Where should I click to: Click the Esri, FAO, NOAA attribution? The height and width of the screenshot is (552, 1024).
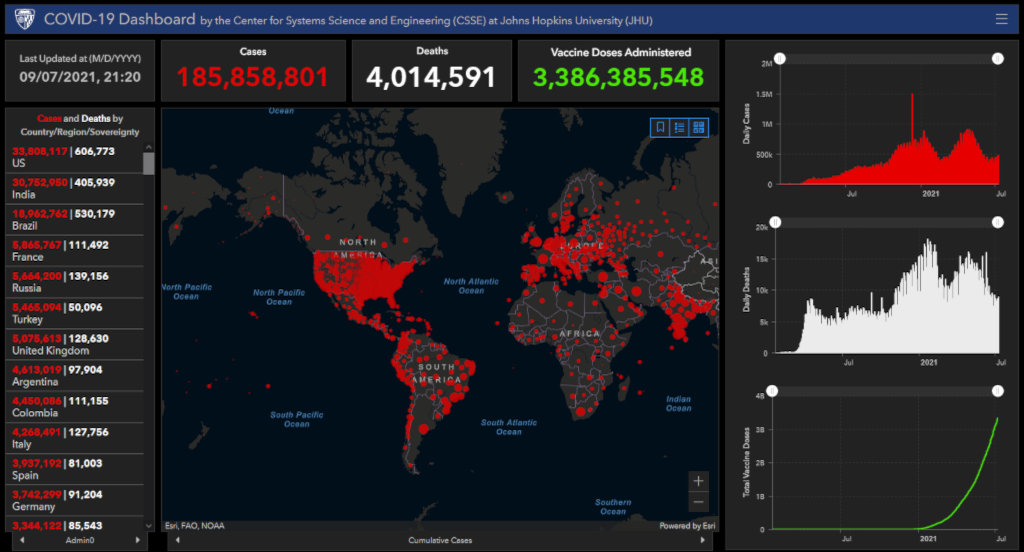point(195,526)
